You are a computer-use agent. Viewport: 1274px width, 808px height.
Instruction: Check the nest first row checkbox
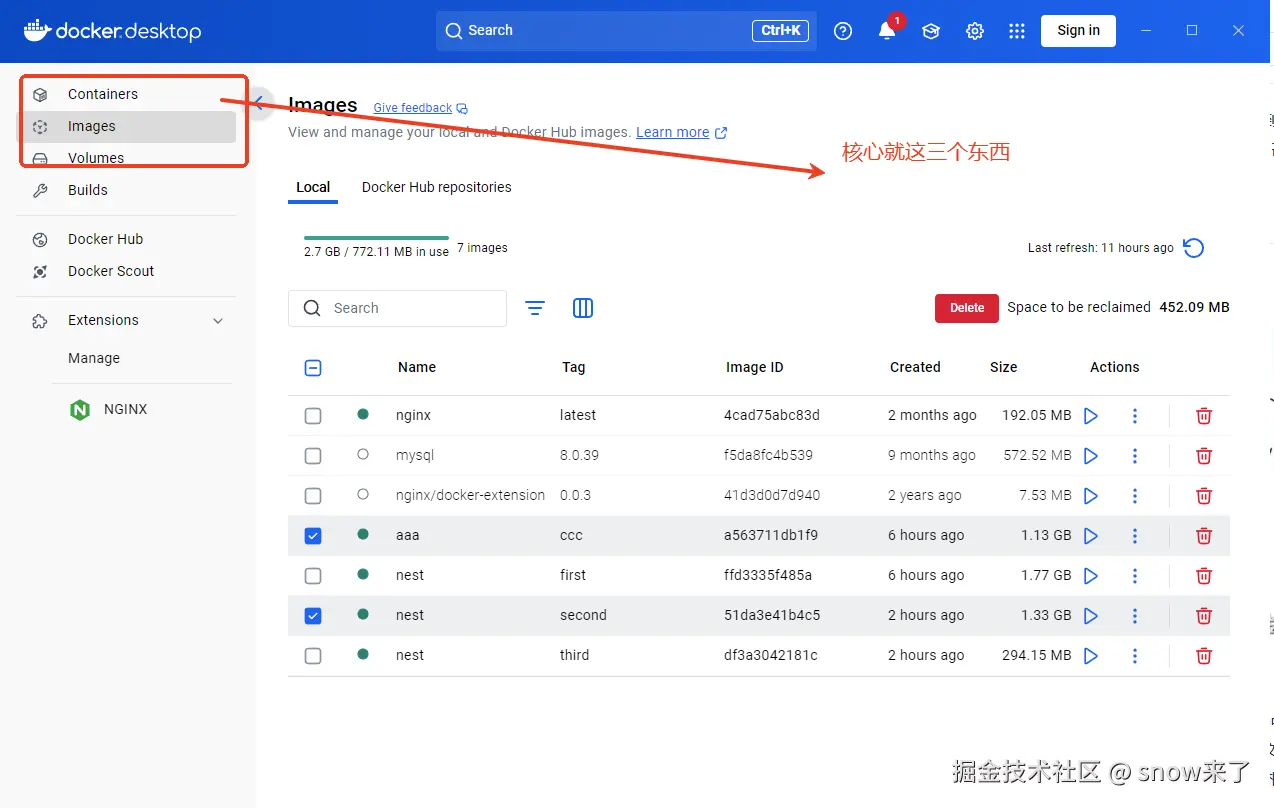pyautogui.click(x=313, y=575)
